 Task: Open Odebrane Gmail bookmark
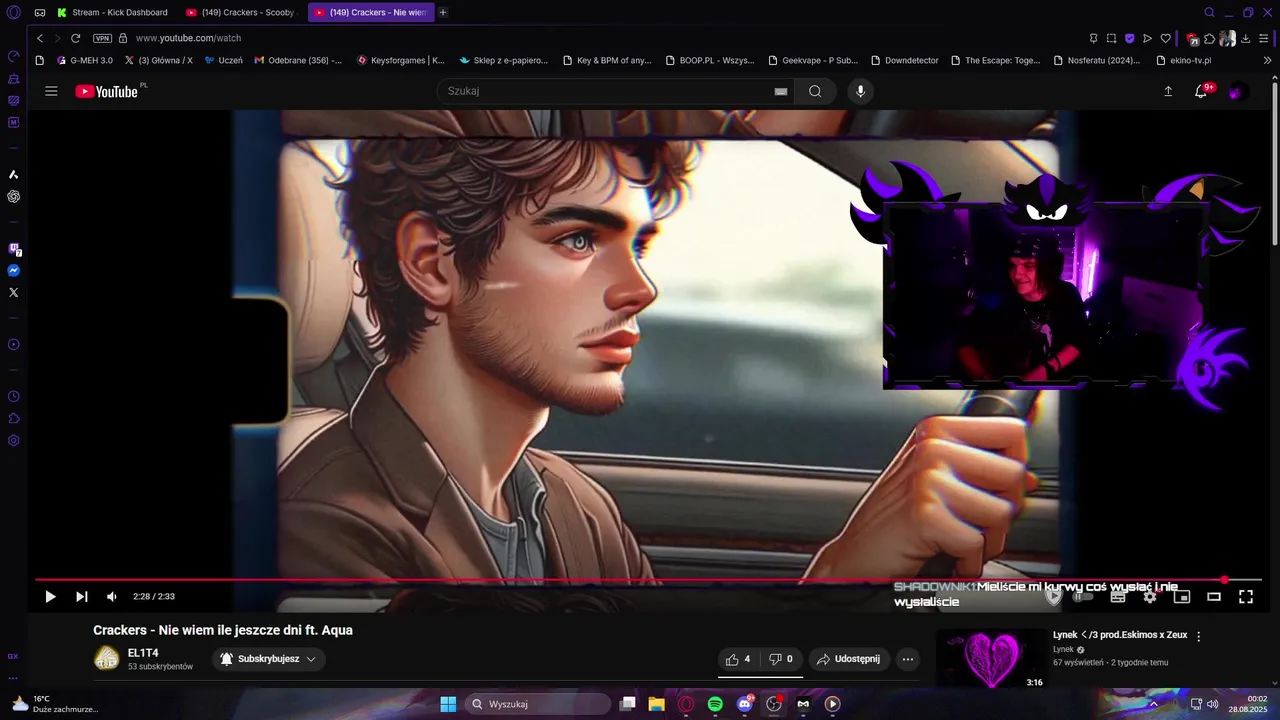coord(298,60)
